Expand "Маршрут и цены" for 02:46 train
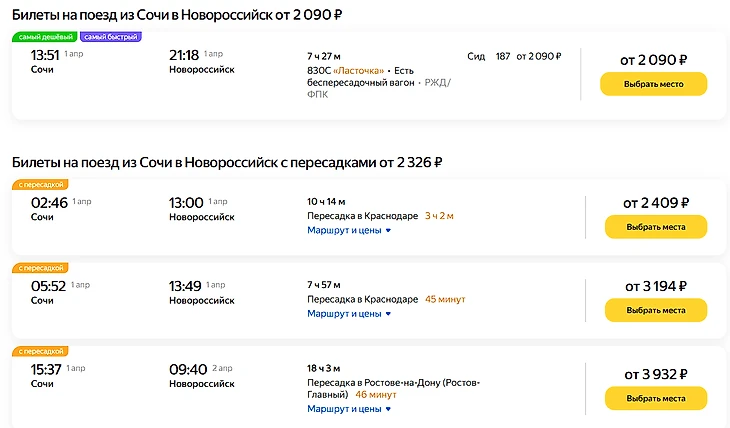Image resolution: width=730 pixels, height=428 pixels. pos(349,230)
